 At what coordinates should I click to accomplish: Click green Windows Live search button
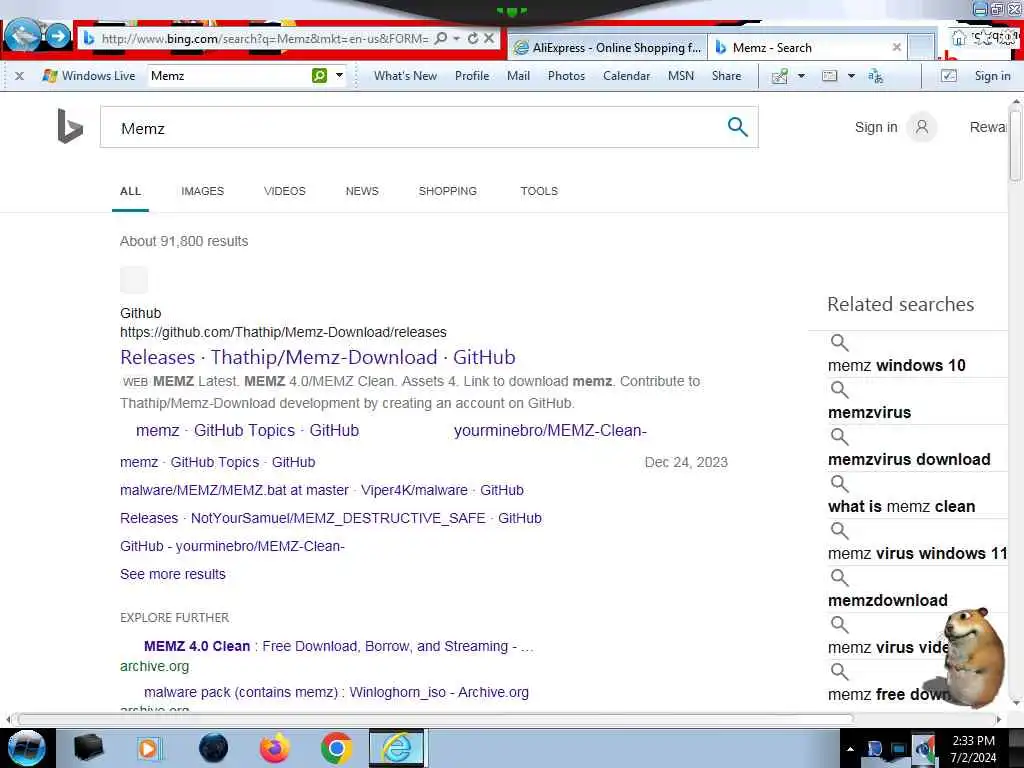(x=319, y=76)
